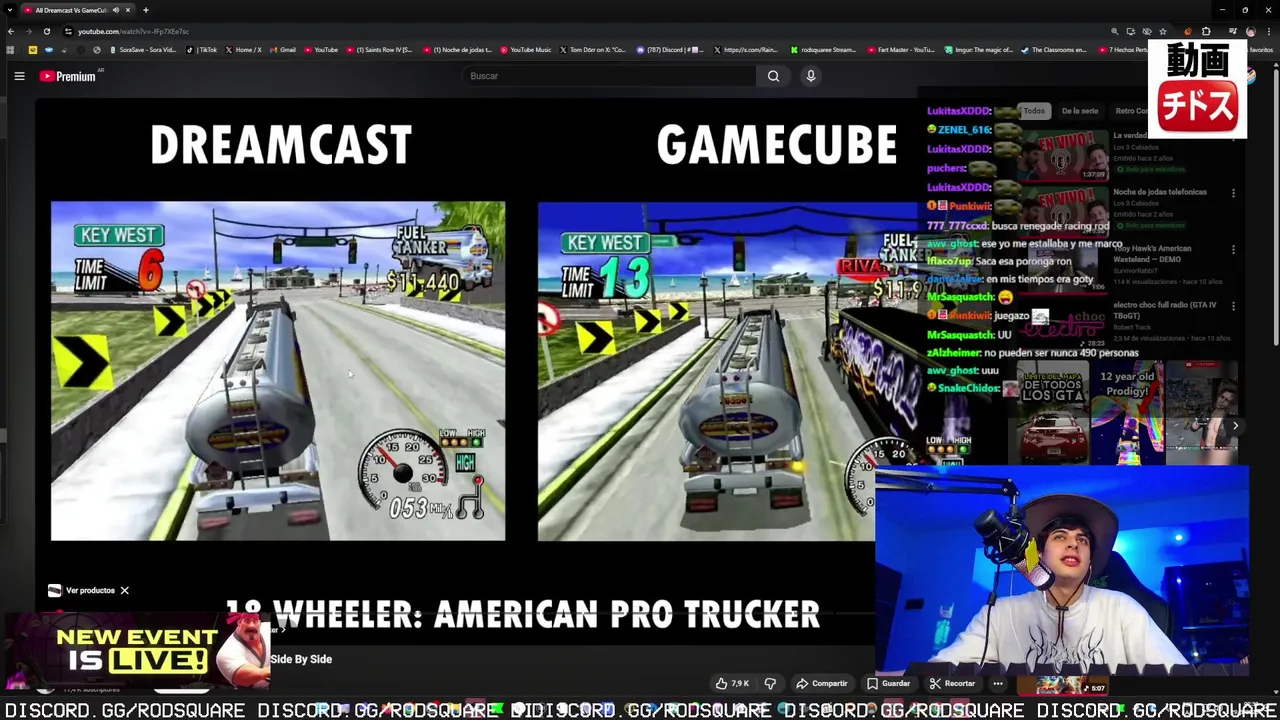1280x720 pixels.
Task: Open the browser profile avatar
Action: point(1250,31)
